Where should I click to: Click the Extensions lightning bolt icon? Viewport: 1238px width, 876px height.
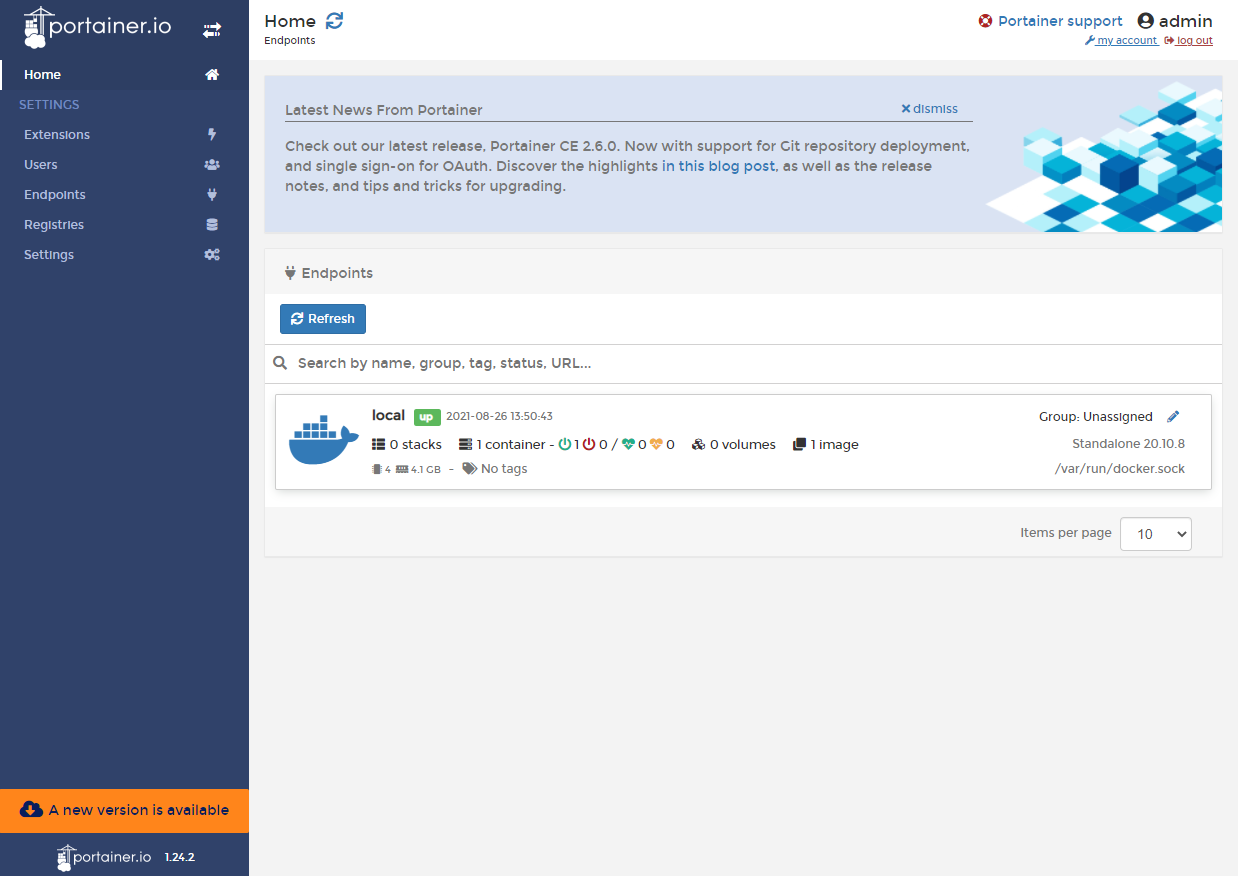(x=212, y=135)
